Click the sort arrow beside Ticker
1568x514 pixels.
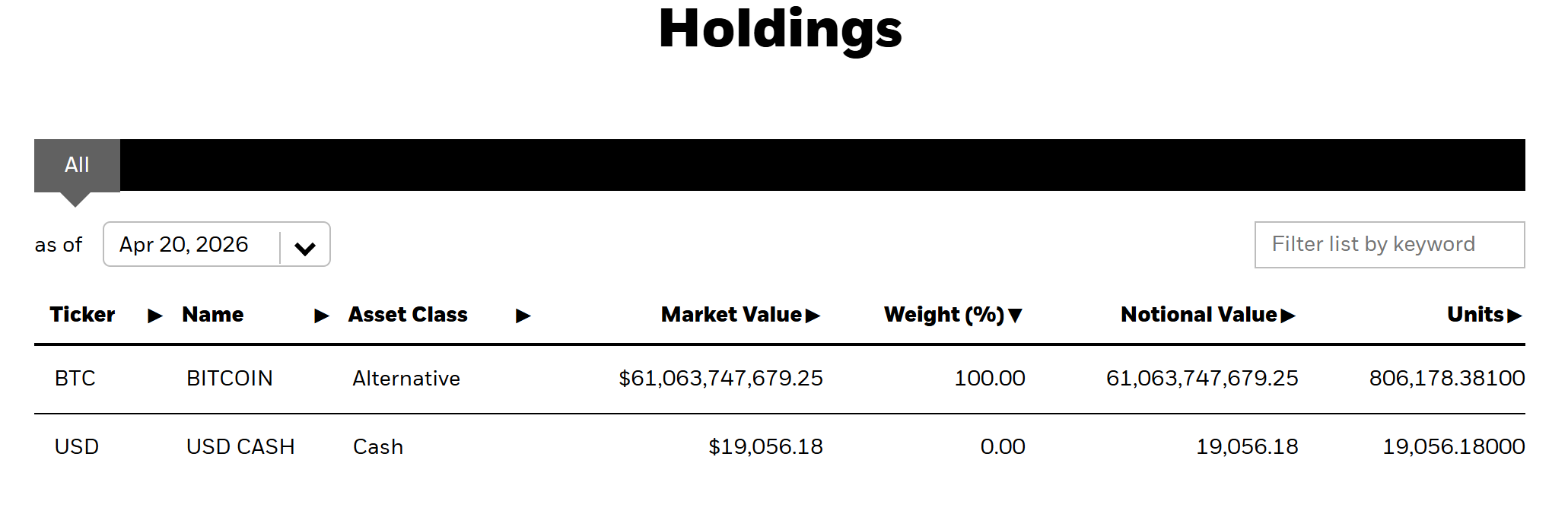coord(155,316)
